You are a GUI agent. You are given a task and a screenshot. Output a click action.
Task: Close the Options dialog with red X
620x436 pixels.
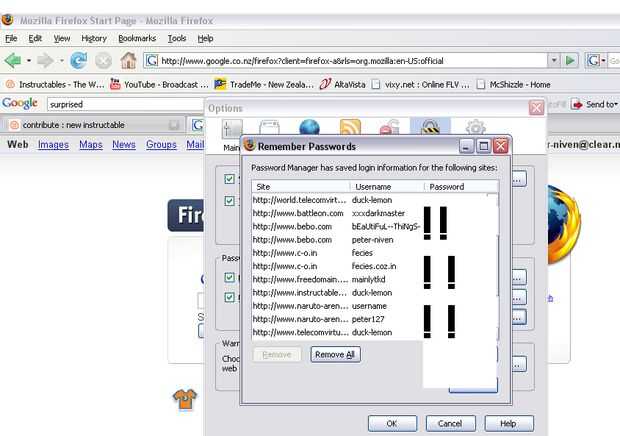pos(536,108)
